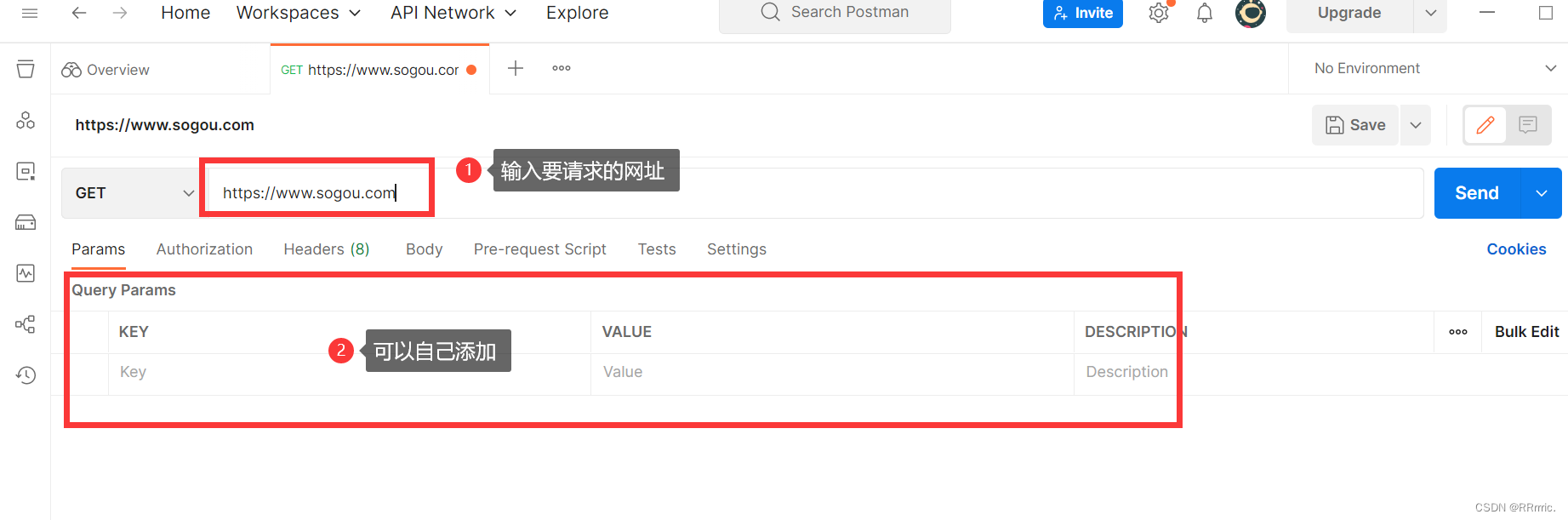This screenshot has height=520, width=1568.
Task: Click the request title https://www.sogou.com
Action: 165,125
